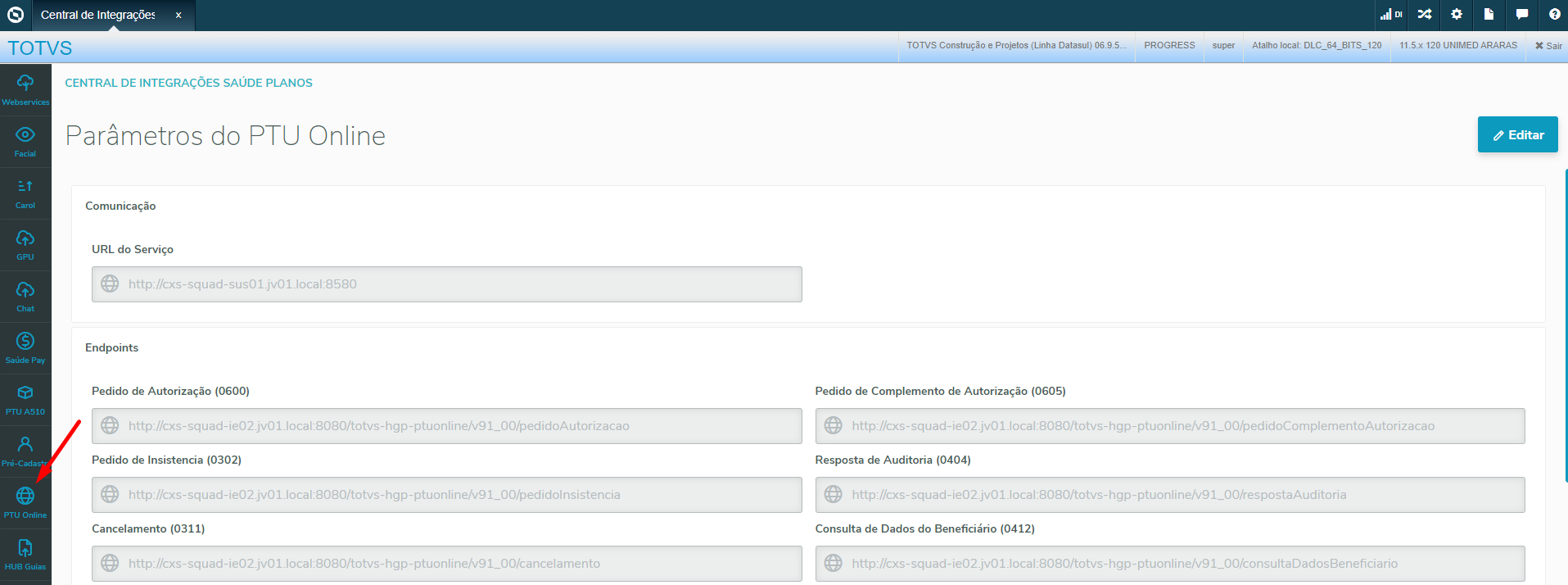Click the Pedido de Autorização (0600) field
This screenshot has width=1568, height=585.
coord(446,425)
